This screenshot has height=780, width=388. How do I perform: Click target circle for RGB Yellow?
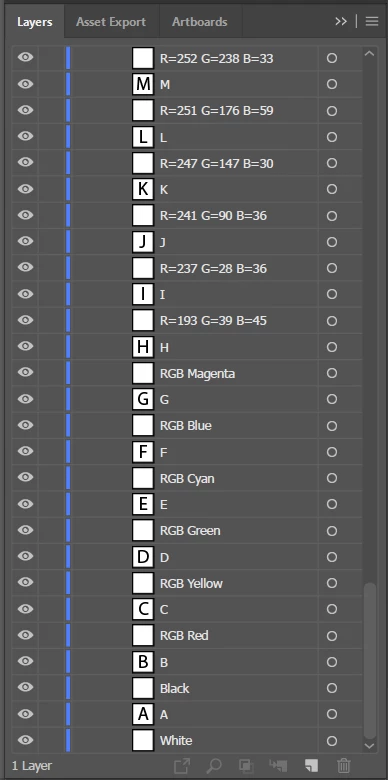(332, 583)
